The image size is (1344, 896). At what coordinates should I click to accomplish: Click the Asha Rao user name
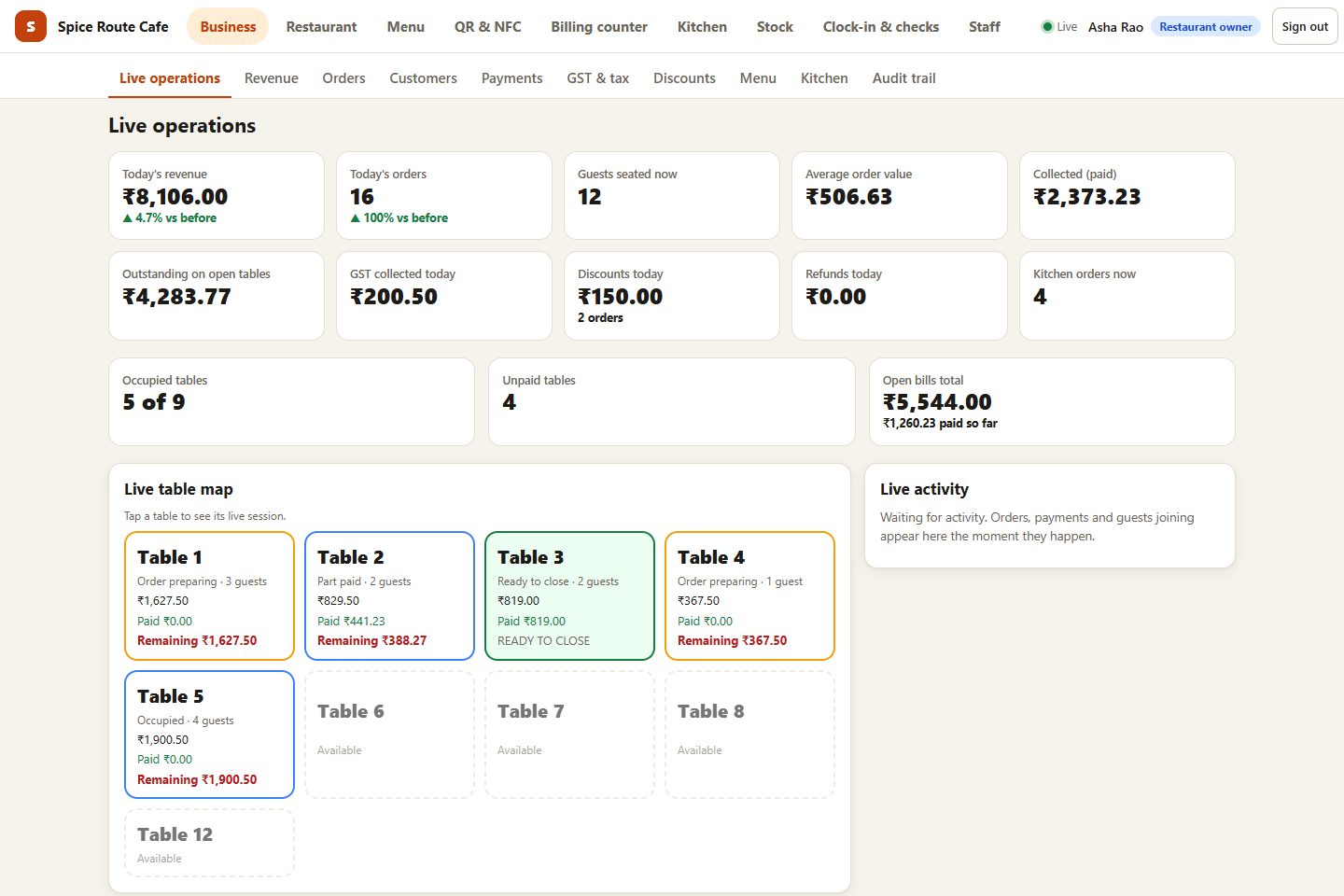tap(1115, 27)
